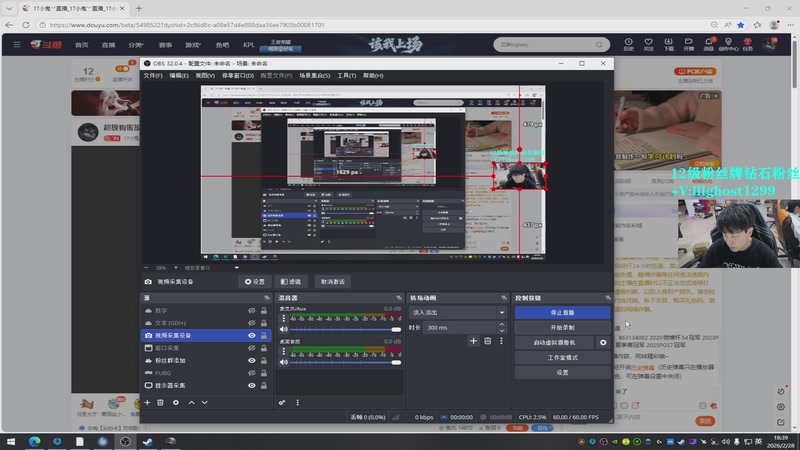Image resolution: width=800 pixels, height=450 pixels.
Task: Open 桌面音频 channel three-dot options
Action: point(284,351)
